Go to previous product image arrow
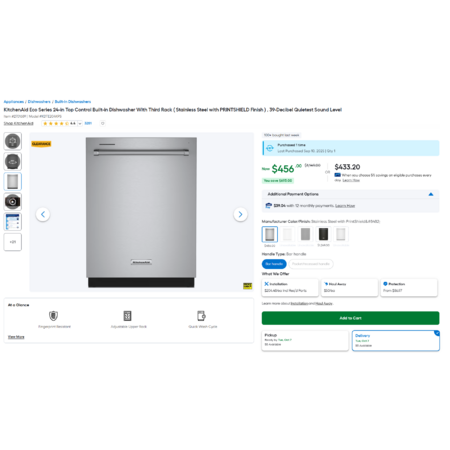 (x=43, y=214)
